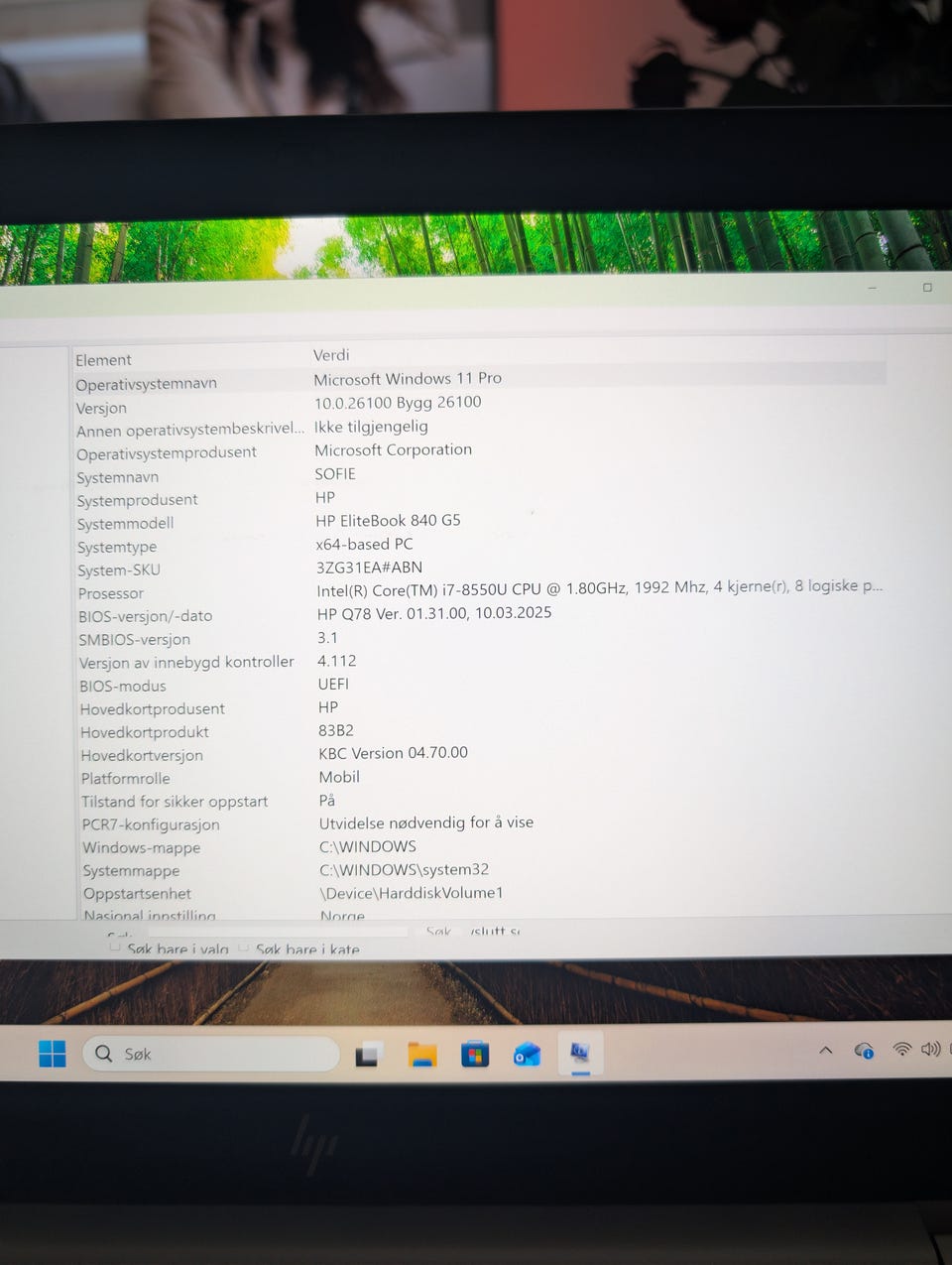This screenshot has height=1265, width=952.
Task: Click the value 'C:\WINDOWS\system32'
Action: pos(404,870)
